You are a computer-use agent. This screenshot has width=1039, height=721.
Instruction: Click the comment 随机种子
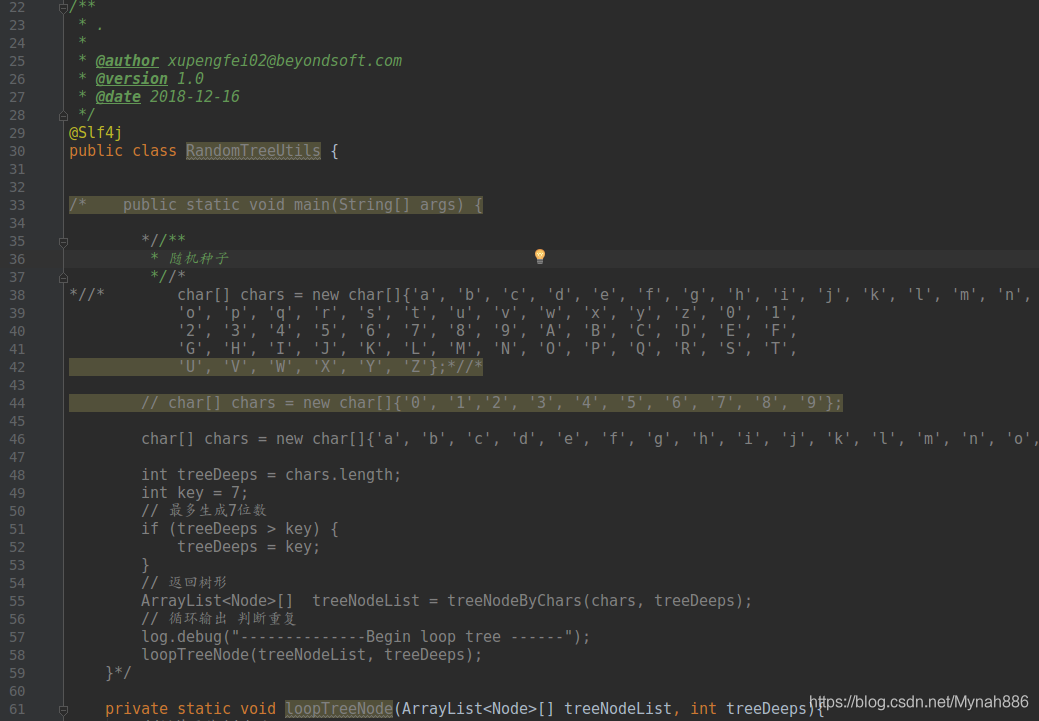(198, 258)
